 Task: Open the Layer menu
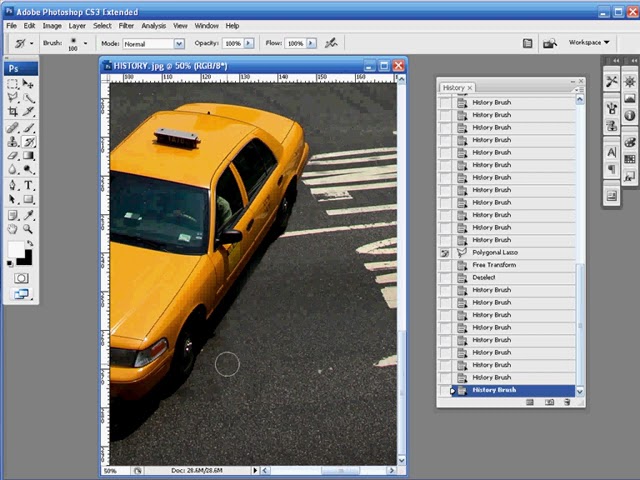[77, 26]
